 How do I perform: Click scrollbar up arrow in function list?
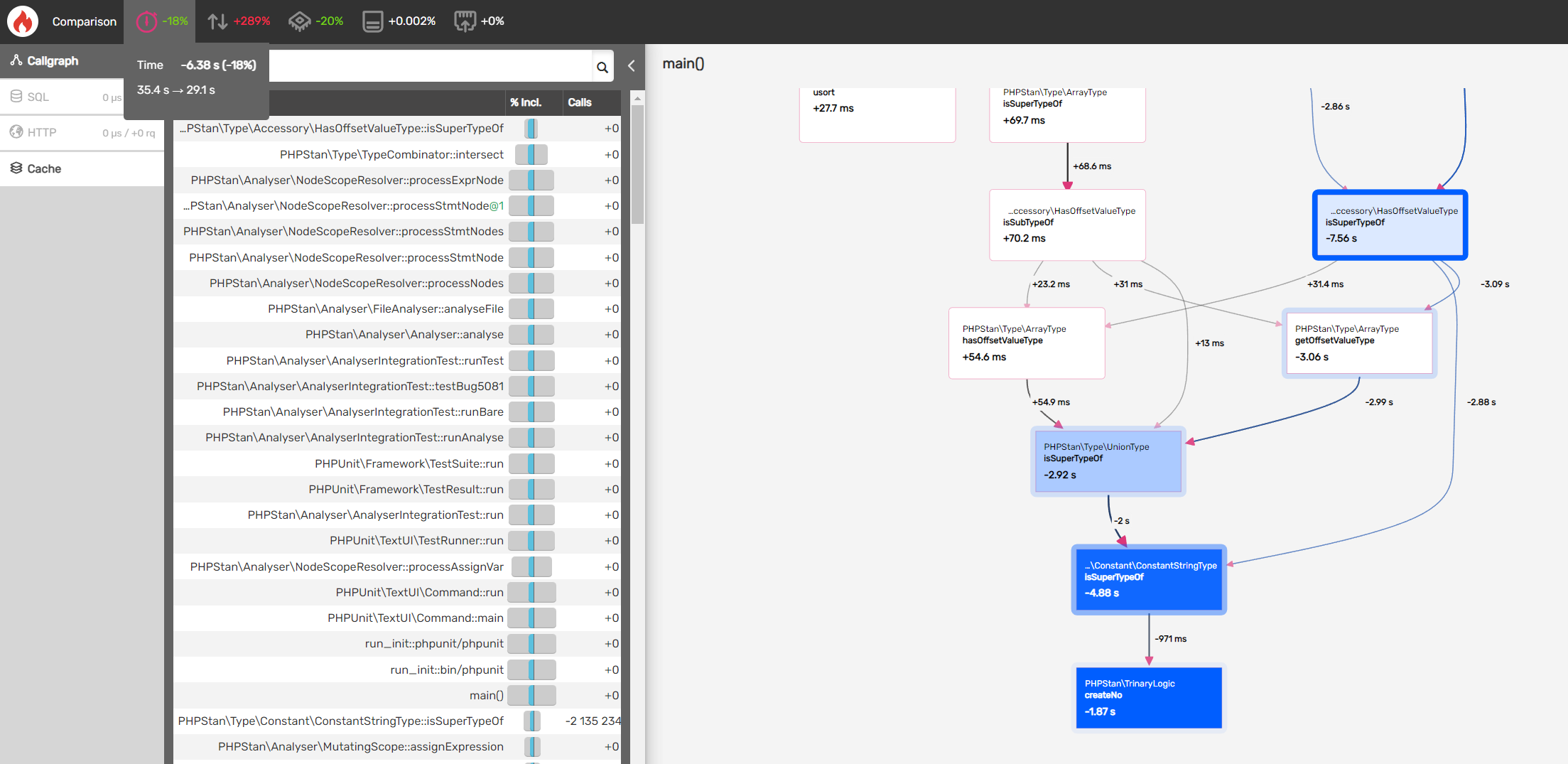(638, 98)
